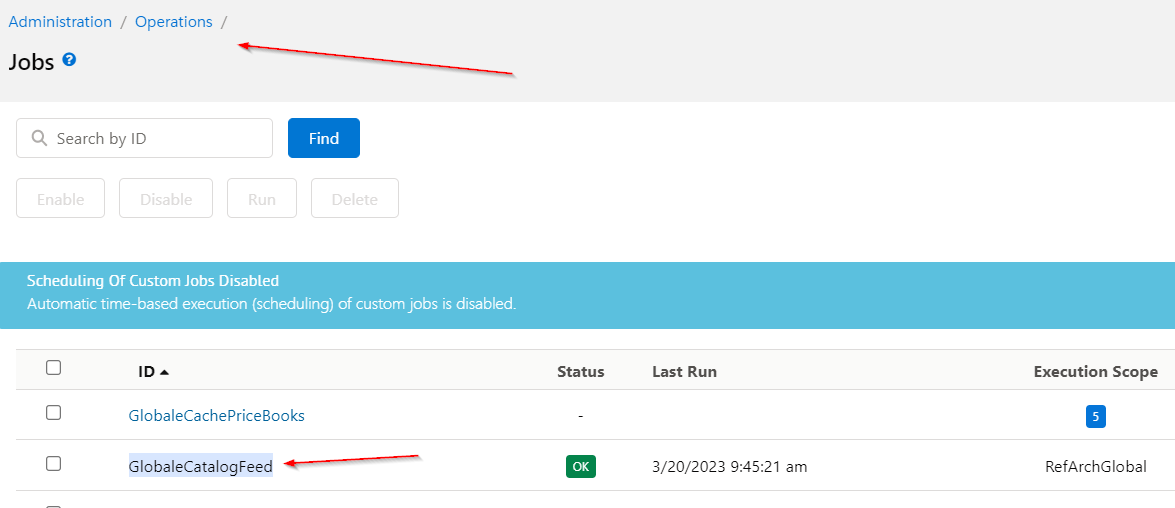Toggle the select-all jobs checkbox in header

click(x=54, y=368)
